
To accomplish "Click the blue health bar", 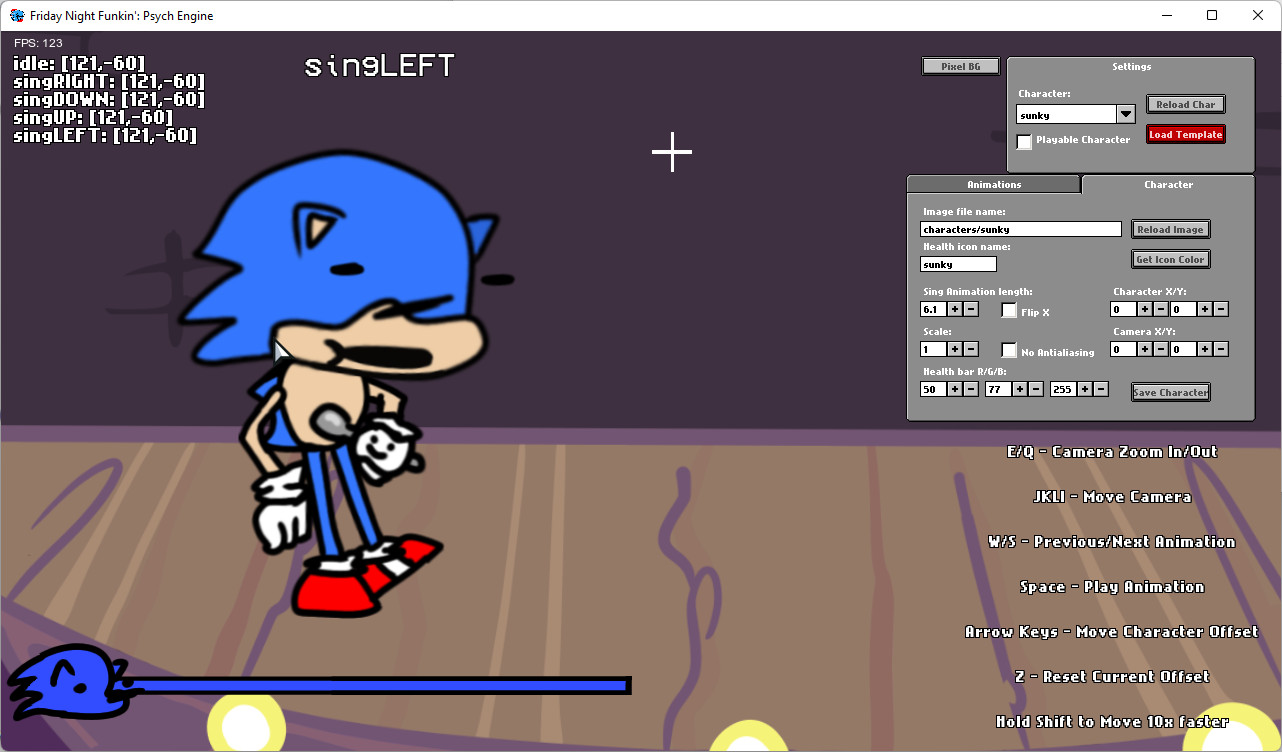I will pyautogui.click(x=378, y=685).
